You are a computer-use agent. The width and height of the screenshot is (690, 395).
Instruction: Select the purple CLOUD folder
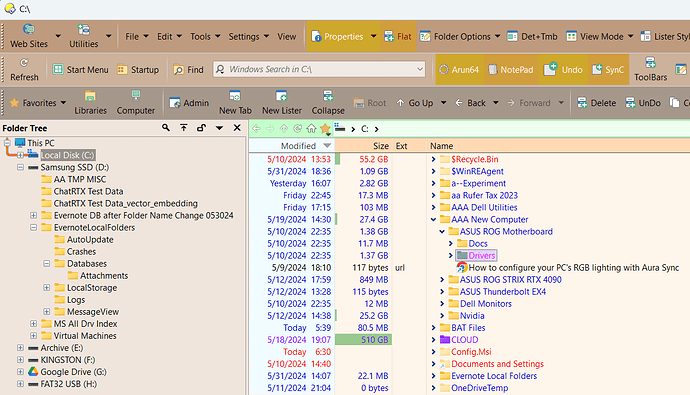coord(464,340)
